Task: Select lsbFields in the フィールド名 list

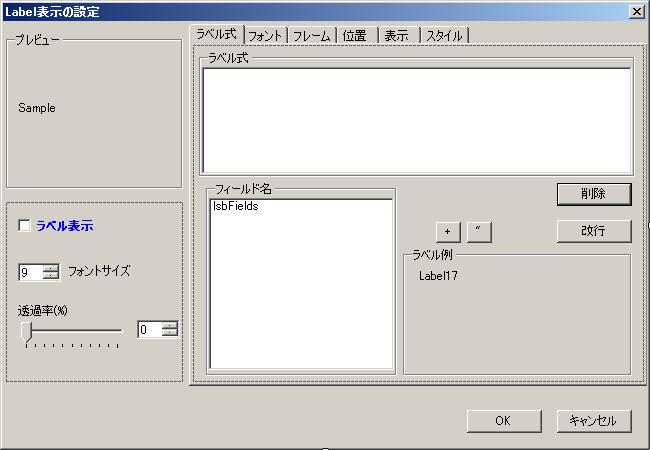Action: 236,207
